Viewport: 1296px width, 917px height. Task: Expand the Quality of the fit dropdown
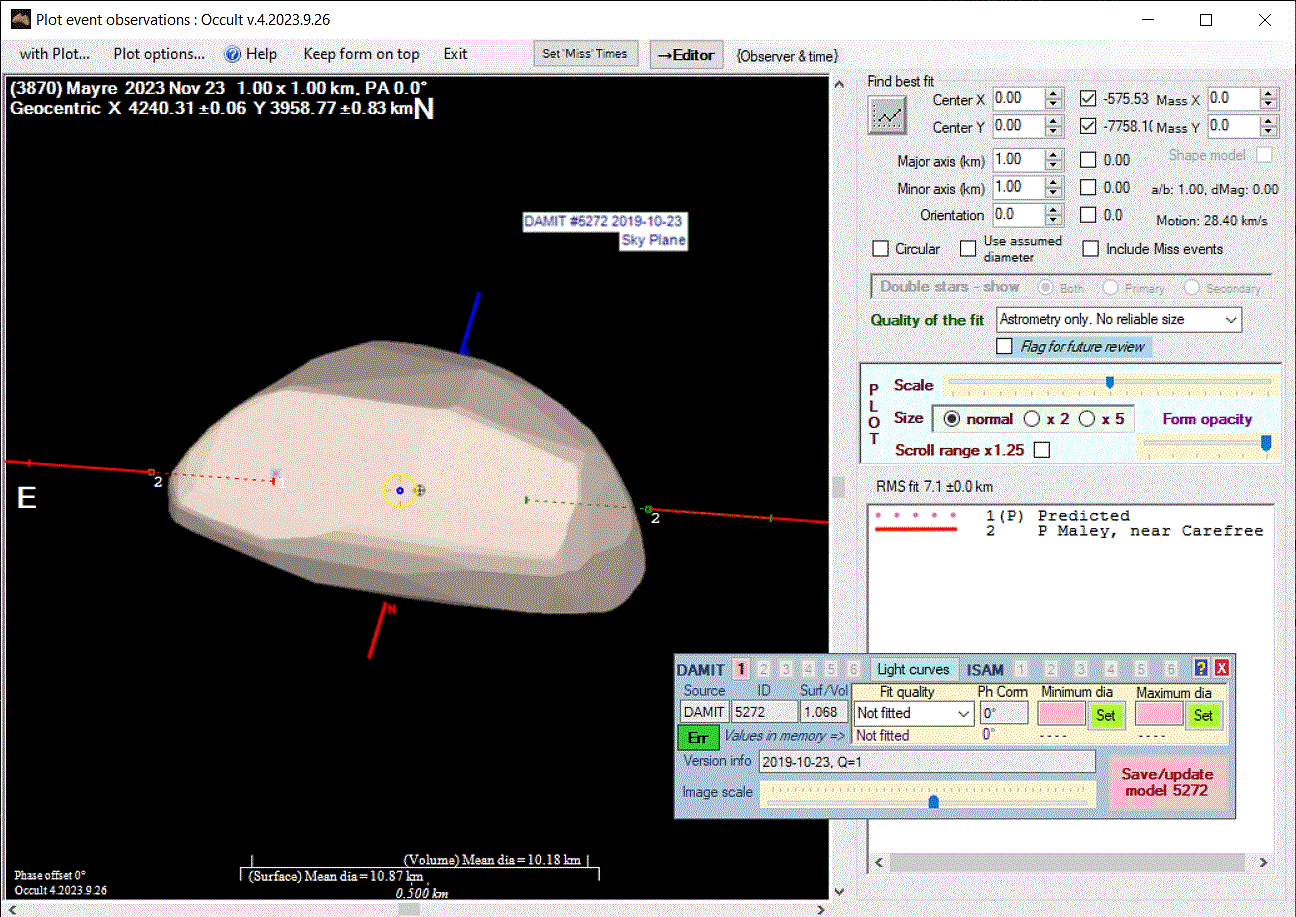1230,320
